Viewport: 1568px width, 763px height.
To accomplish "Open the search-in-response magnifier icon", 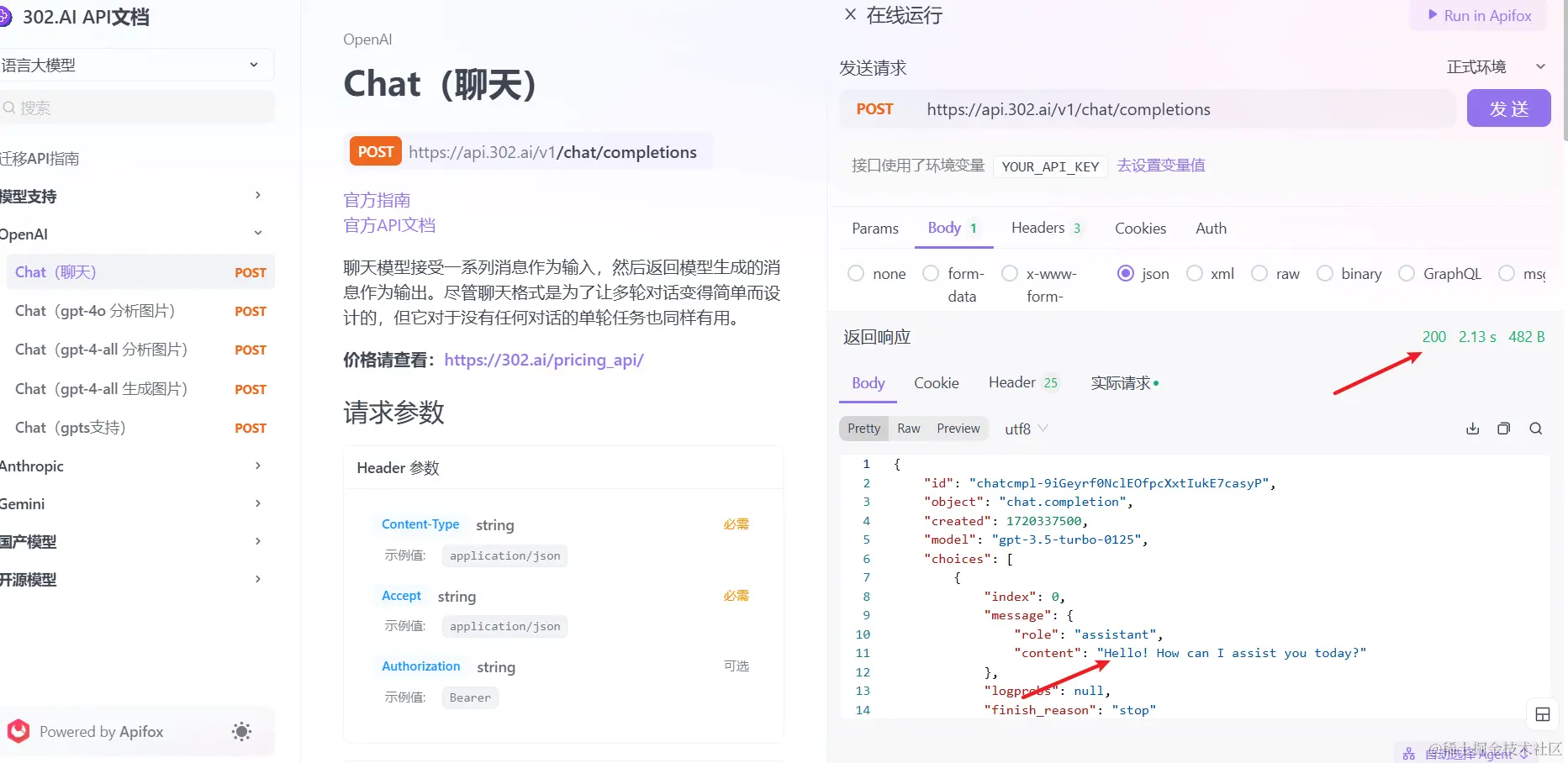I will [1536, 428].
